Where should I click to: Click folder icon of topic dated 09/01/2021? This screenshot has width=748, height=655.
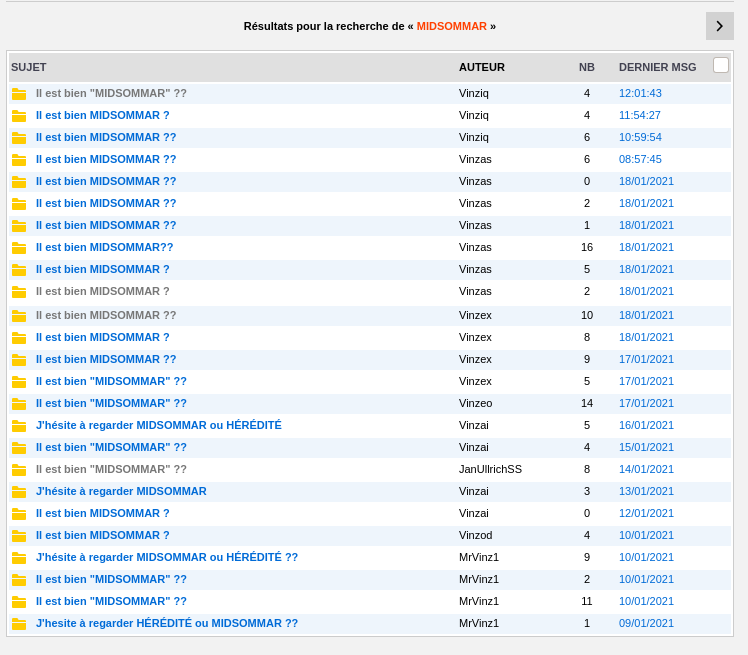click(x=19, y=623)
